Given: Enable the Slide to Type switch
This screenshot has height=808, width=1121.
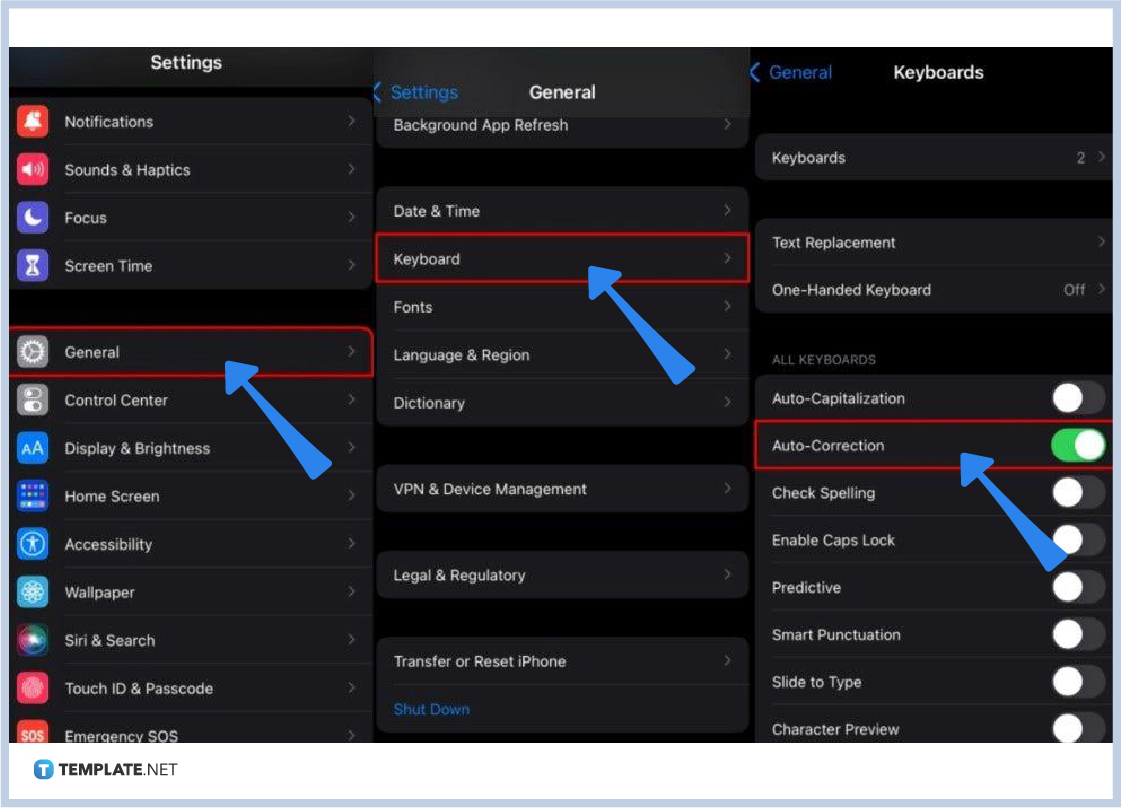Looking at the screenshot, I should point(1078,681).
